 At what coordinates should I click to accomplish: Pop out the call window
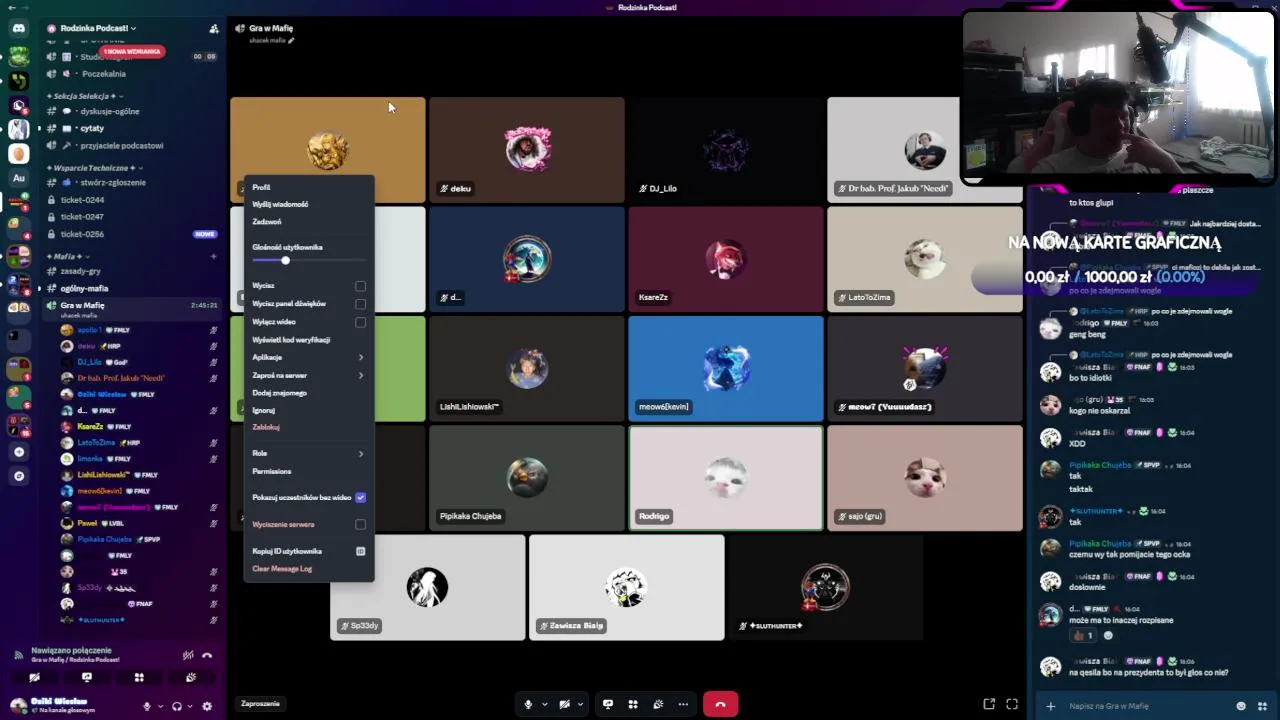989,704
